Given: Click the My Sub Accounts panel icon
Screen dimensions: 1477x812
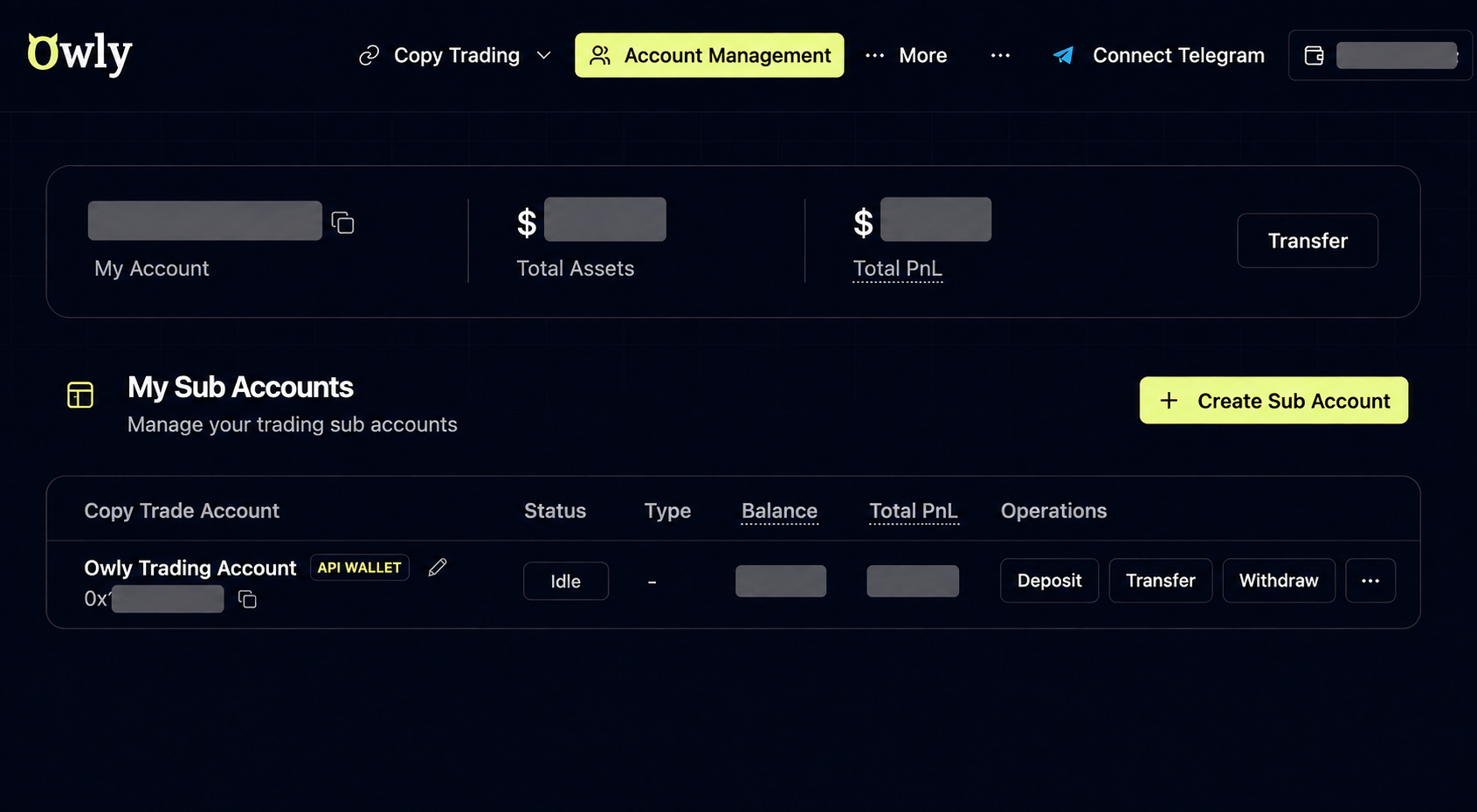Looking at the screenshot, I should 80,395.
